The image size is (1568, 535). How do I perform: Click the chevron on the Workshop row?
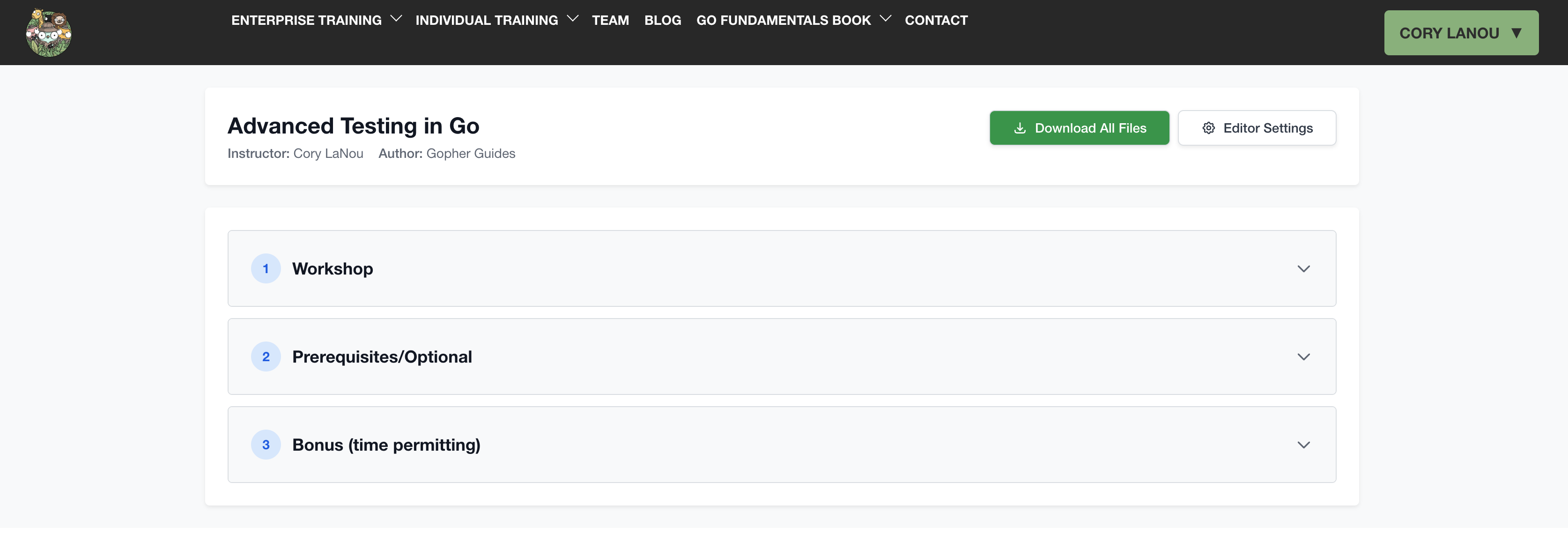tap(1303, 268)
